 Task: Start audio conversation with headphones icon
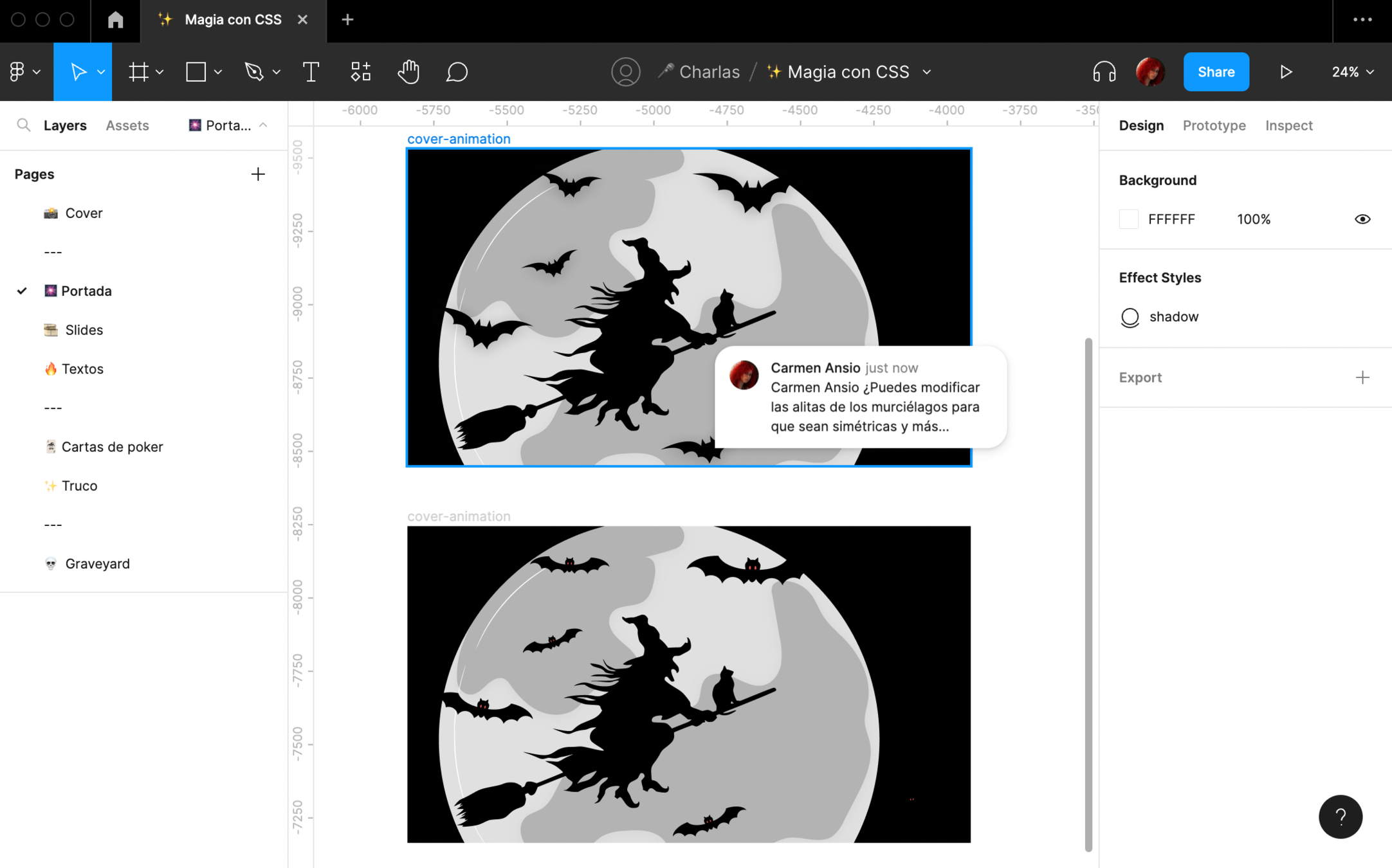tap(1104, 72)
